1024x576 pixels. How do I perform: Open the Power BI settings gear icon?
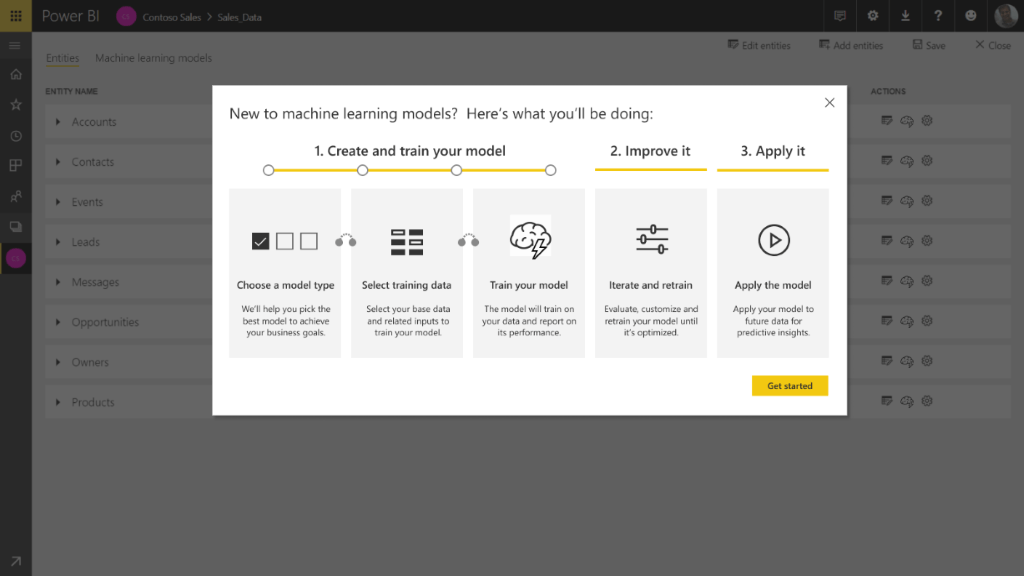pos(872,15)
